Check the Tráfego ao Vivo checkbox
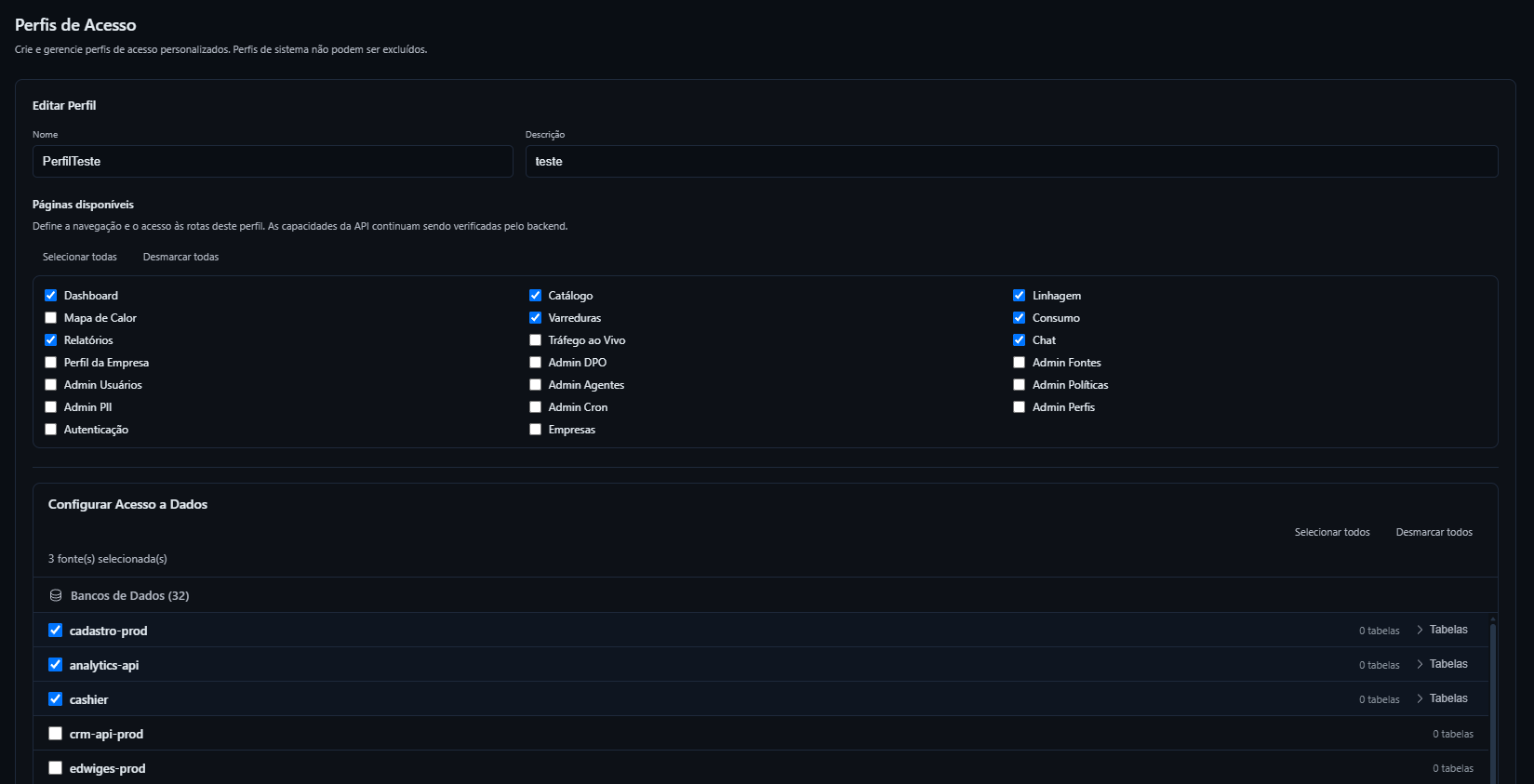The height and width of the screenshot is (784, 1534). tap(536, 340)
